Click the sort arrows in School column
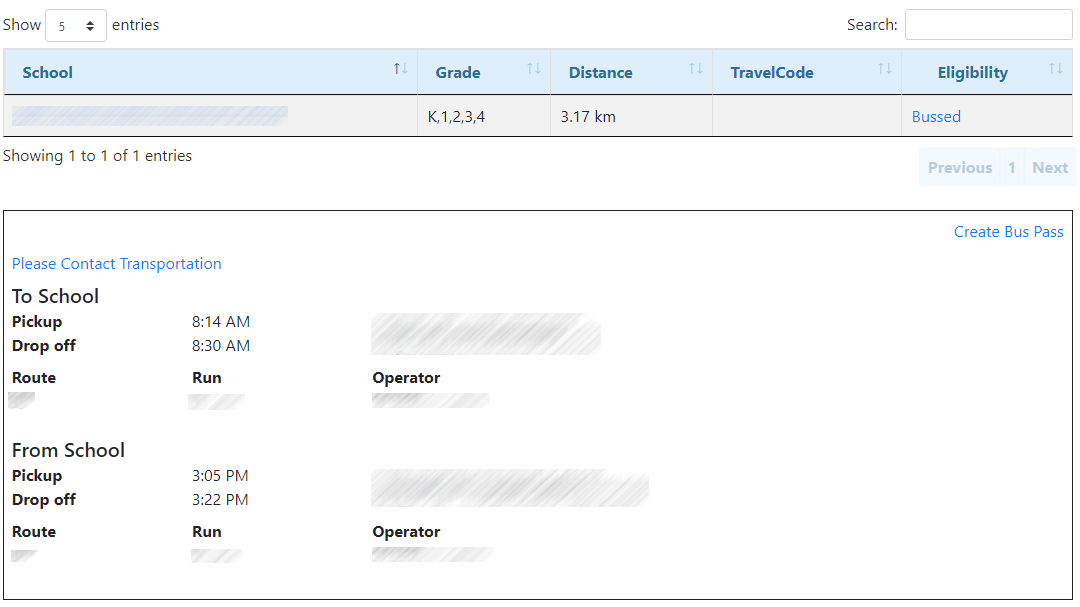1080x607 pixels. [x=400, y=69]
